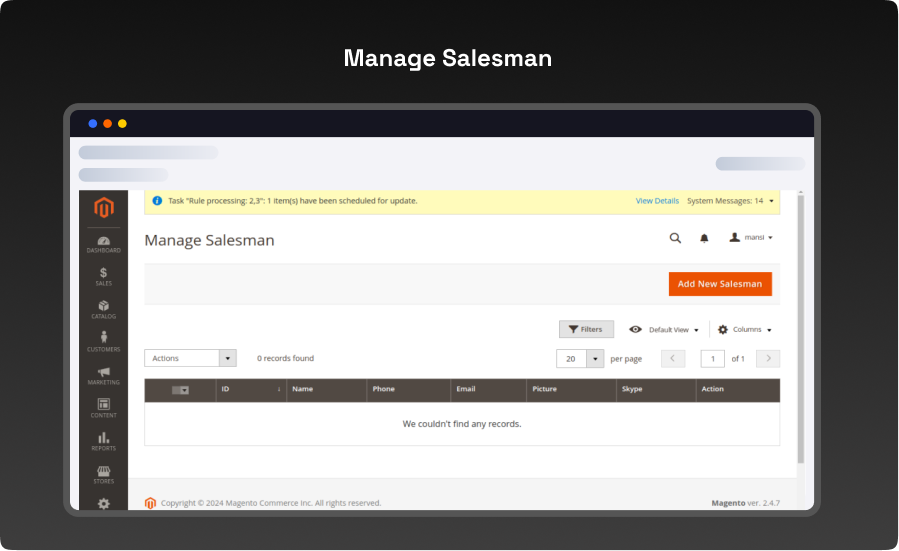Open the Catalog sidebar icon
Screen dimensions: 899x551
(x=104, y=309)
